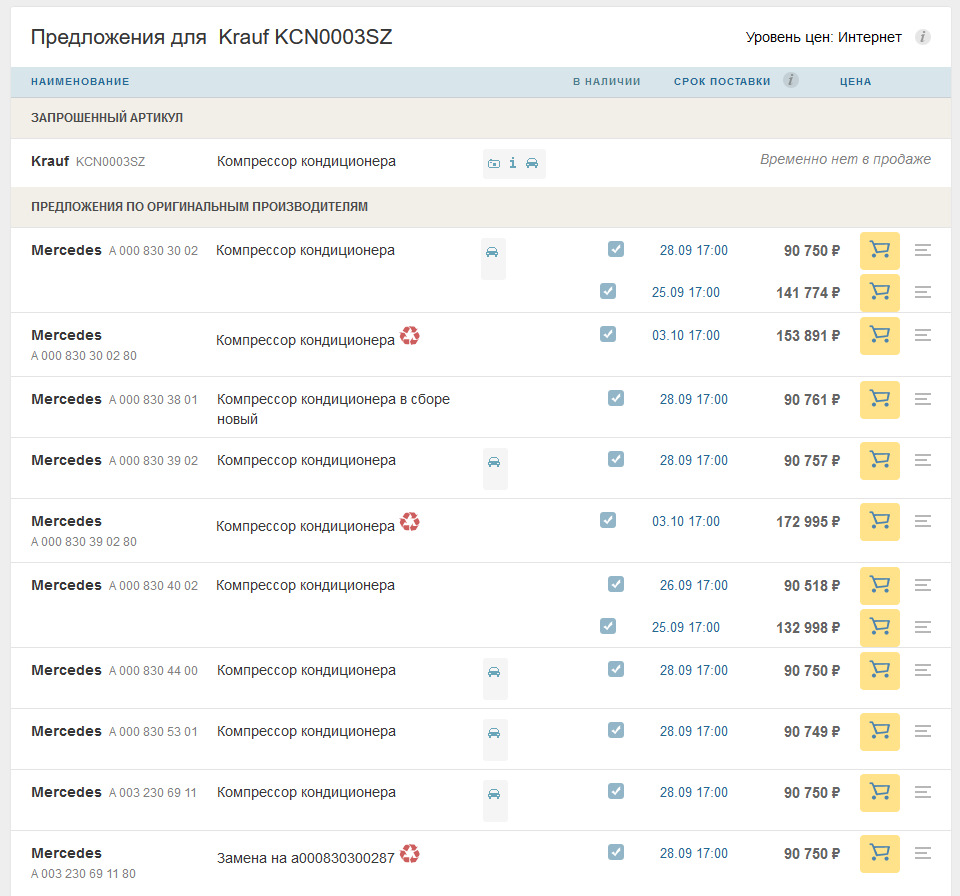Add A 003 230 69 11 80 offer to cart
Viewport: 960px width, 896px height.
click(x=880, y=854)
